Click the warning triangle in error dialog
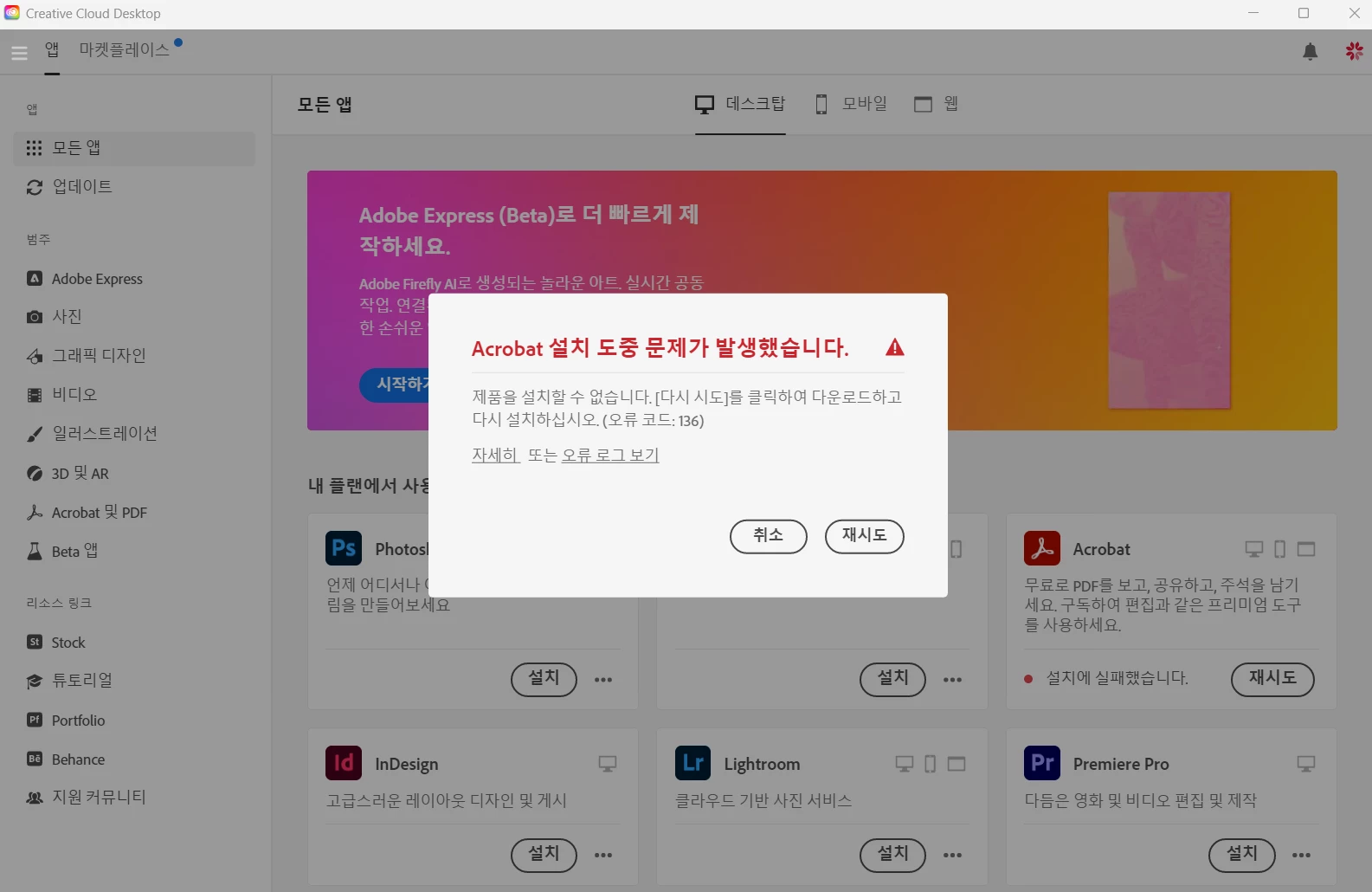Viewport: 1372px width, 892px height. coord(895,347)
